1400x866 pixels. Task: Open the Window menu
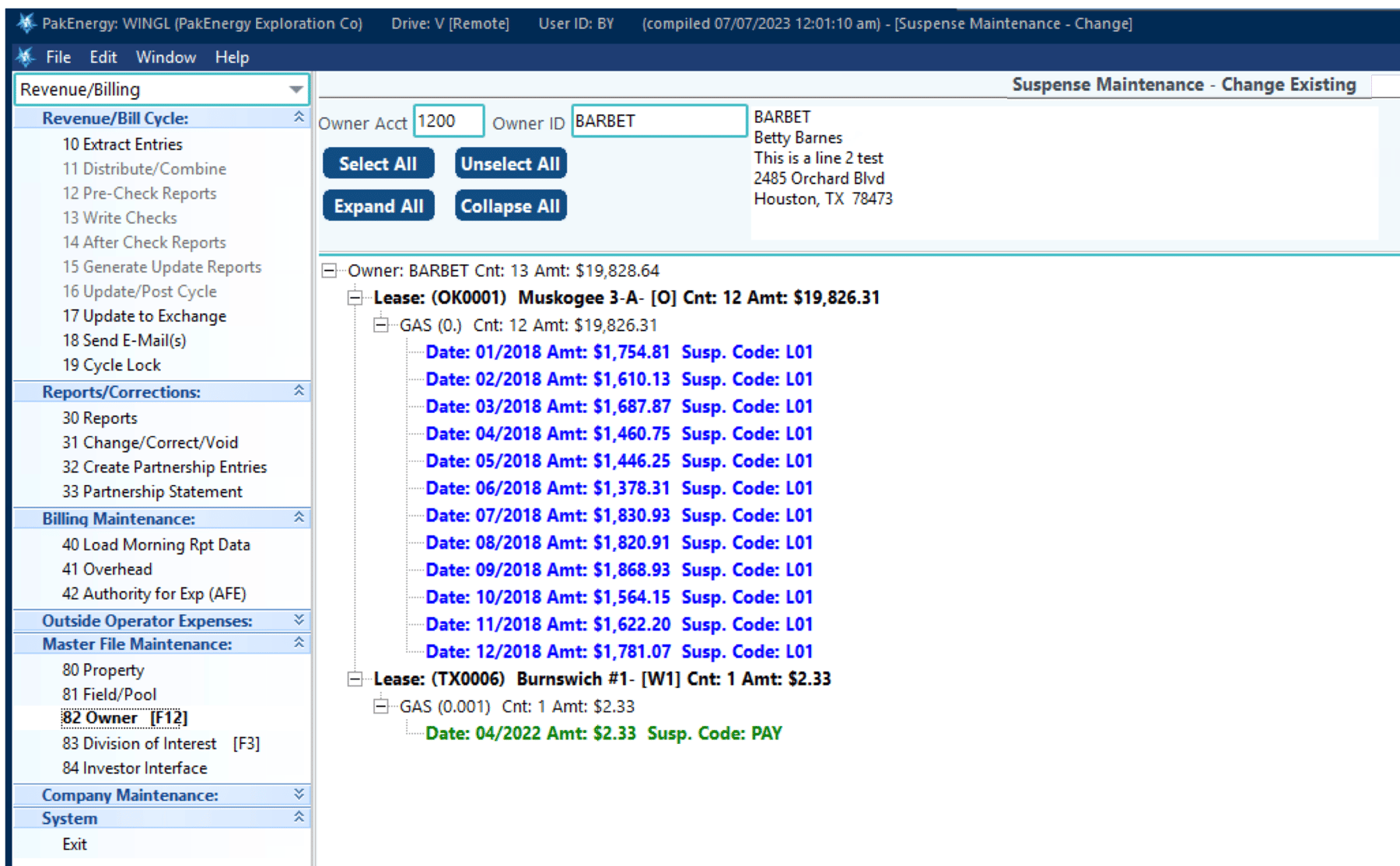point(165,56)
